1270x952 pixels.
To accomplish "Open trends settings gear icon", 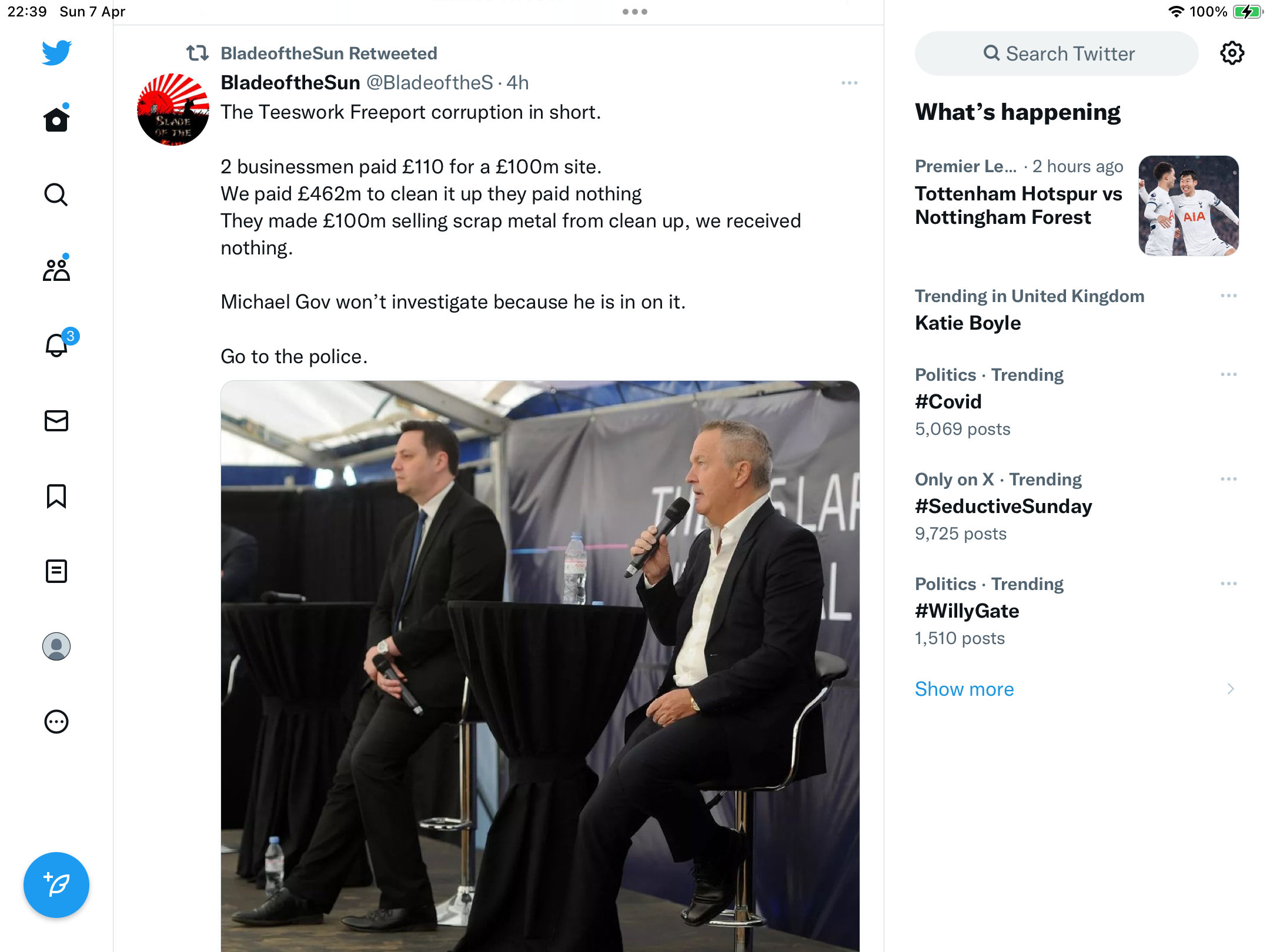I will tap(1232, 53).
